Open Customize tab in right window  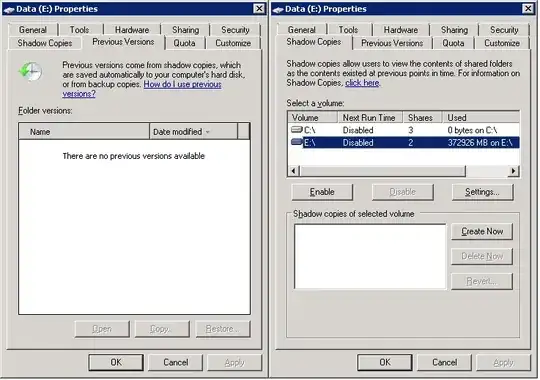tap(502, 43)
